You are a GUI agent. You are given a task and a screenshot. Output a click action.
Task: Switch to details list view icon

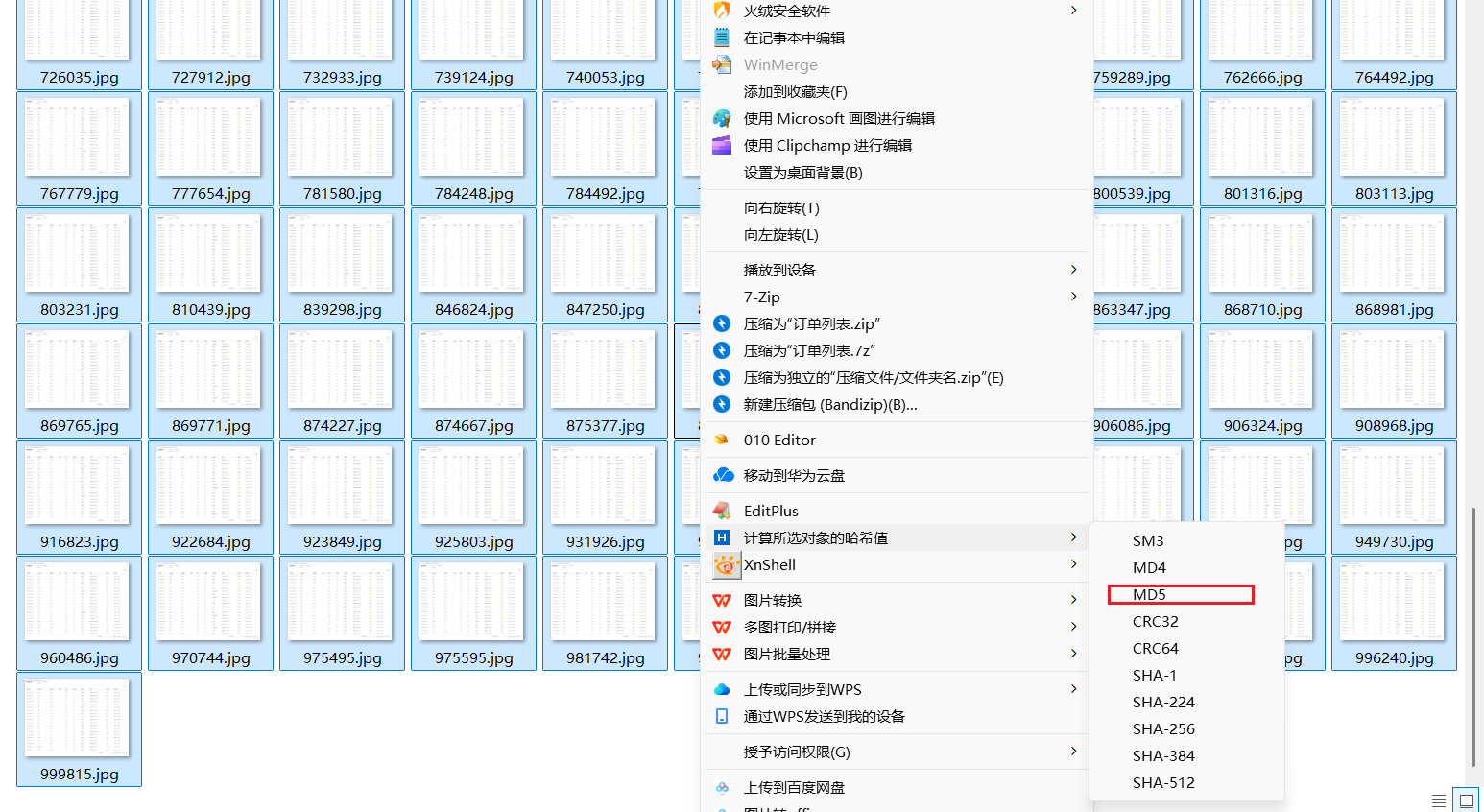(1438, 800)
